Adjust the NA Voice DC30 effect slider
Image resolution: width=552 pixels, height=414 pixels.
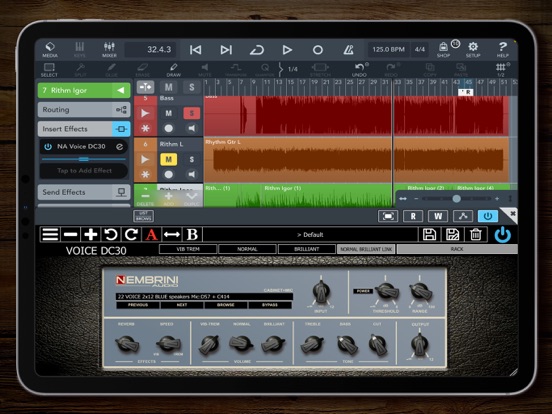coord(84,159)
